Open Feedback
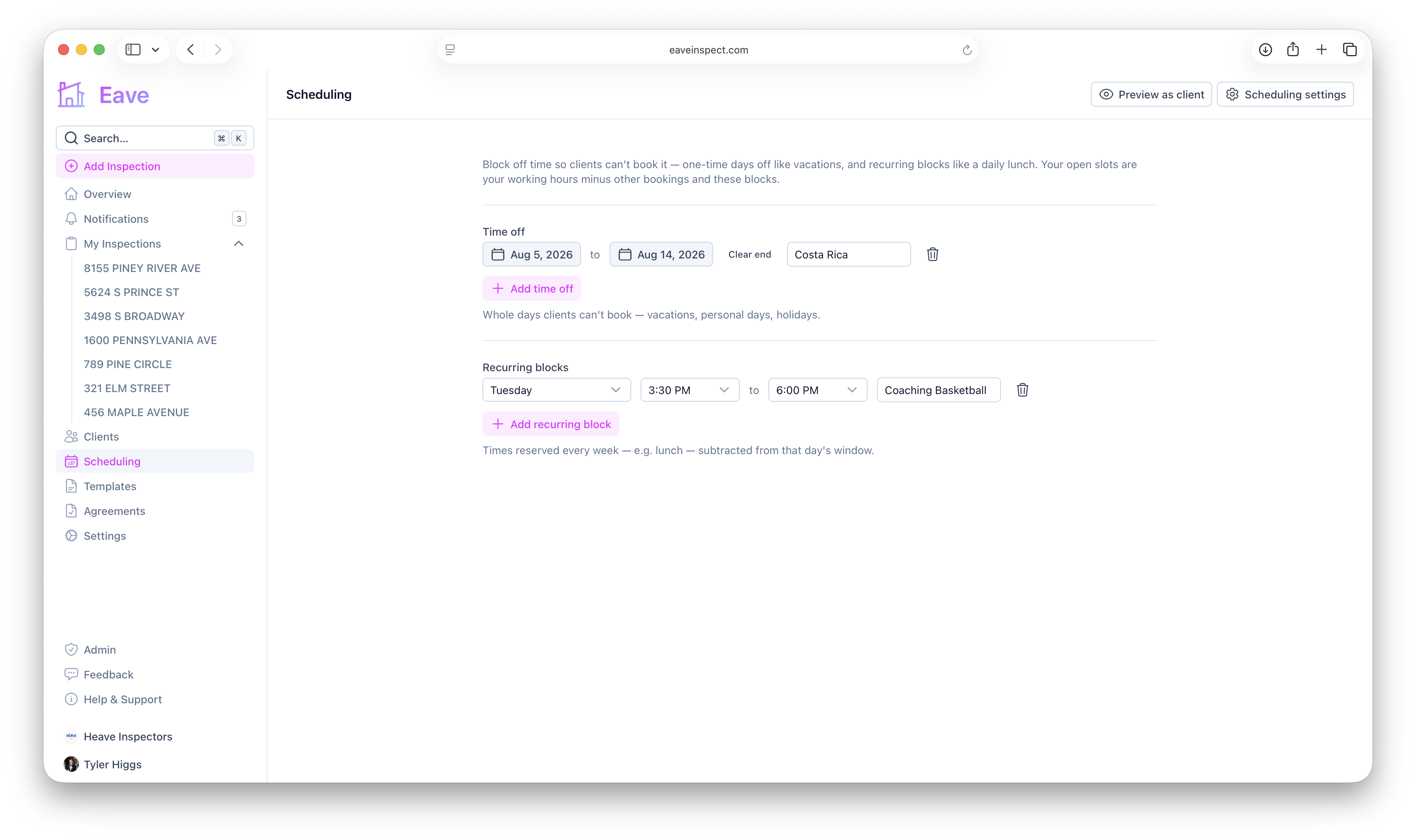This screenshot has height=840, width=1416. (x=155, y=675)
